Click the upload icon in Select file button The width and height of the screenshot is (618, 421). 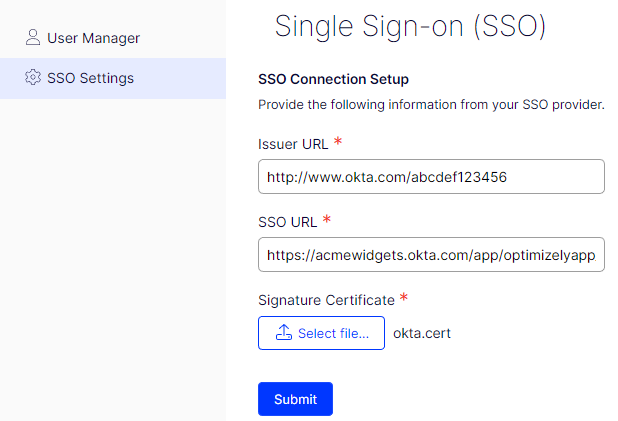284,333
